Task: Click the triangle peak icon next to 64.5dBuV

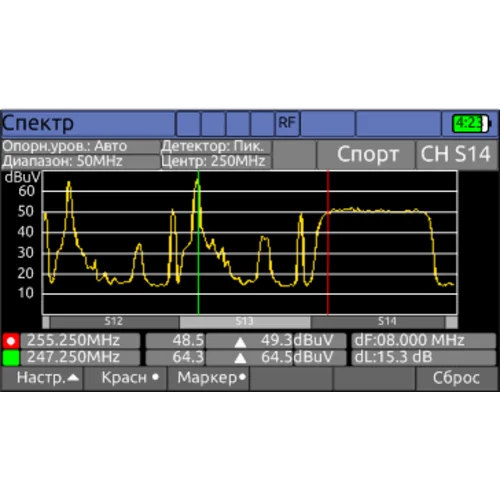Action: [x=240, y=358]
